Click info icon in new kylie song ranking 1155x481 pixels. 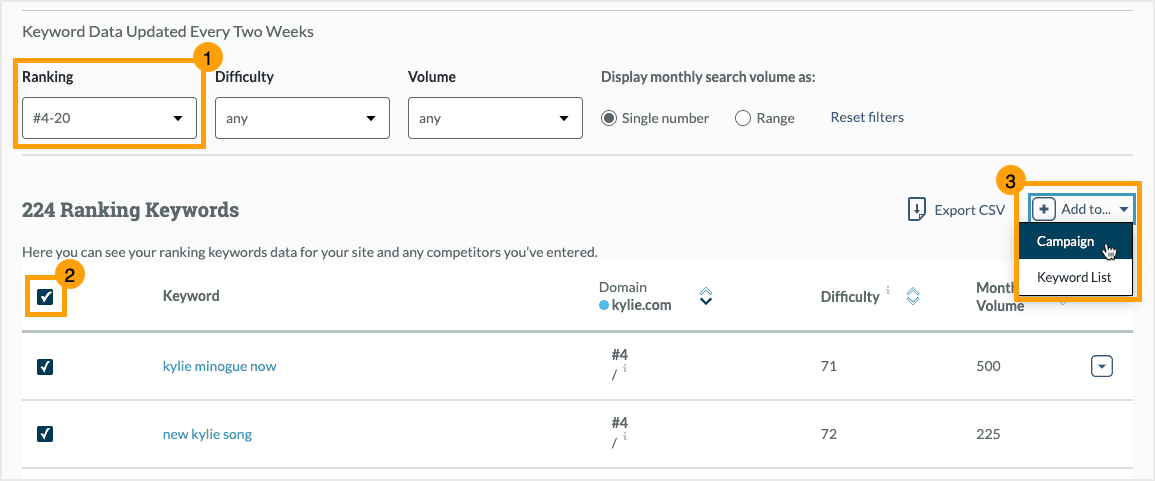click(625, 436)
